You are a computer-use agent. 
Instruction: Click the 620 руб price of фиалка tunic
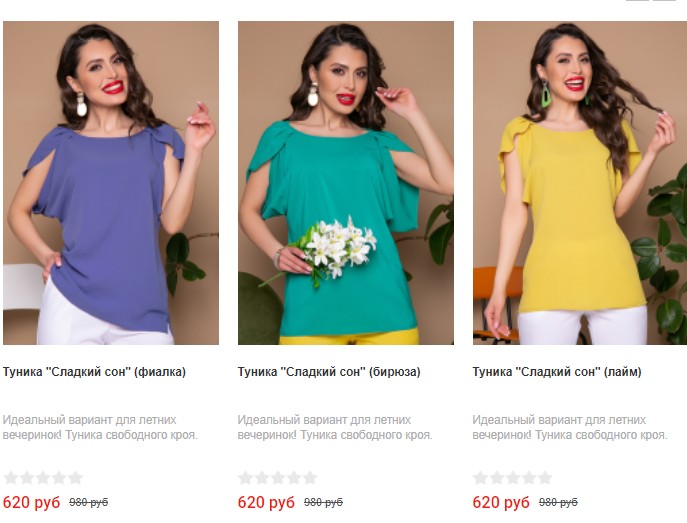pos(32,502)
